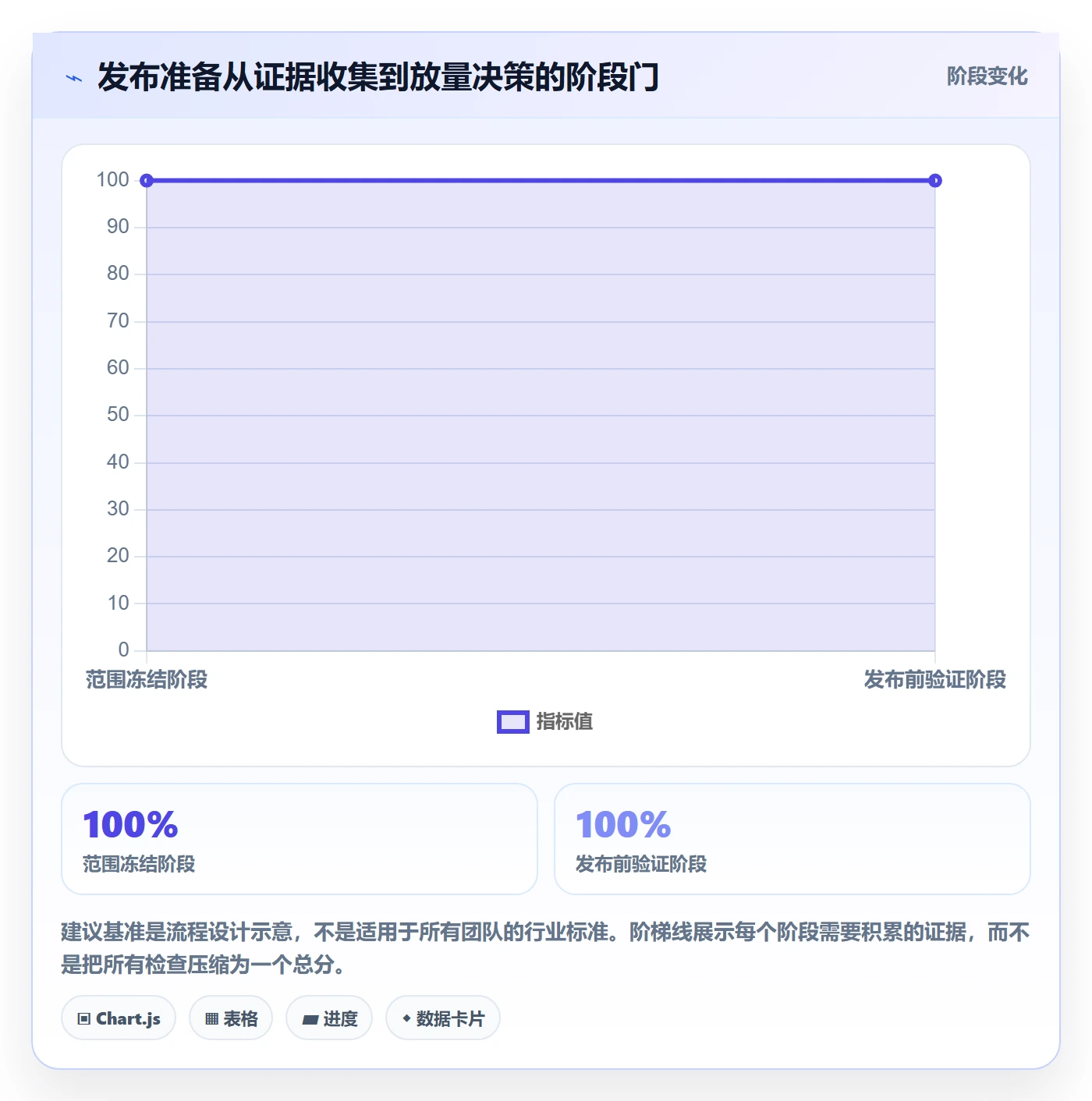Click the 指标值 legend color box

(x=513, y=722)
